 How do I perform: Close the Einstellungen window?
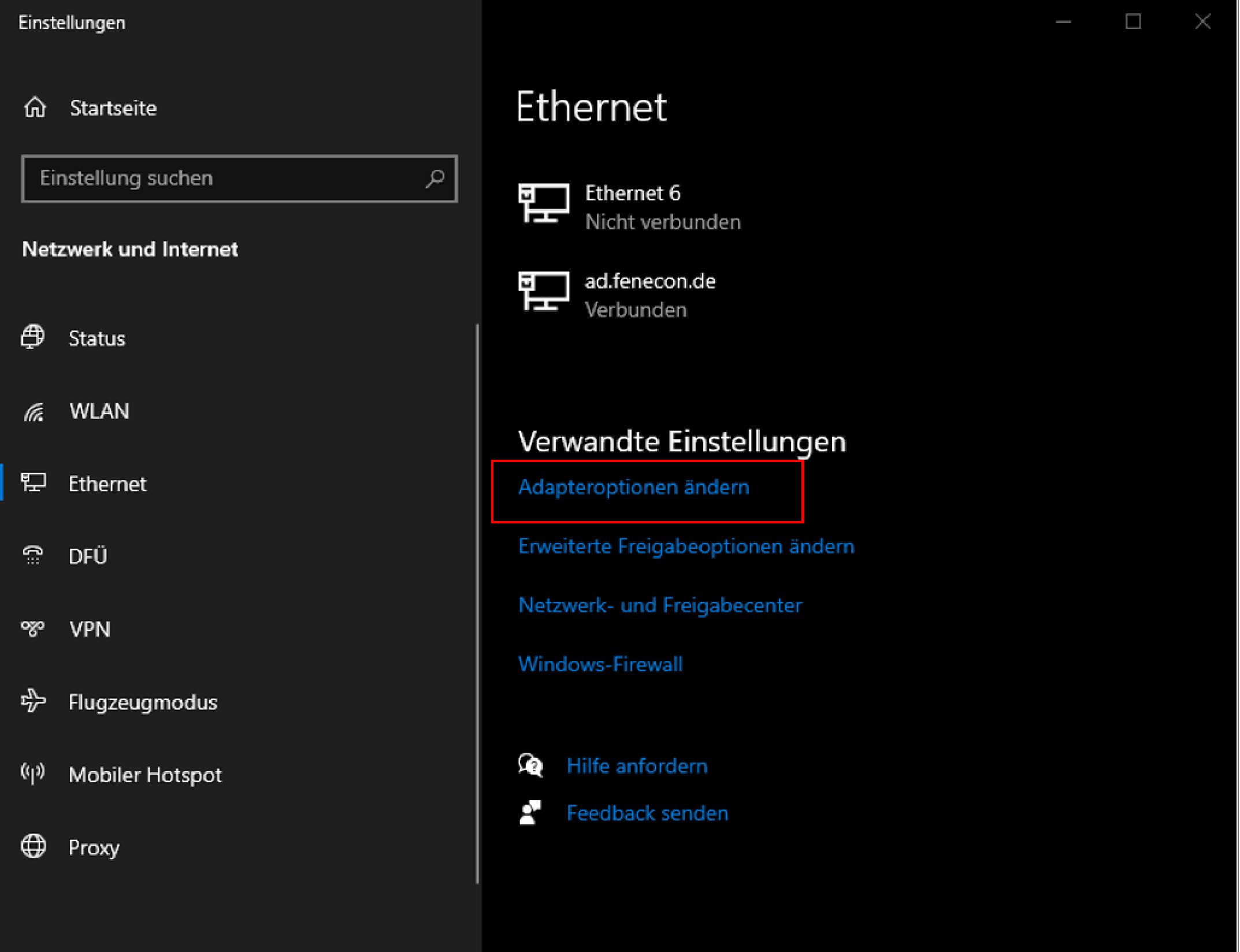coord(1203,22)
